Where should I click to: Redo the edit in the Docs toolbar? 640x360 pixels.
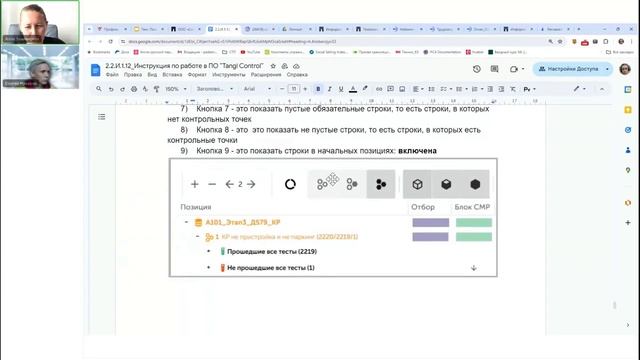point(122,89)
